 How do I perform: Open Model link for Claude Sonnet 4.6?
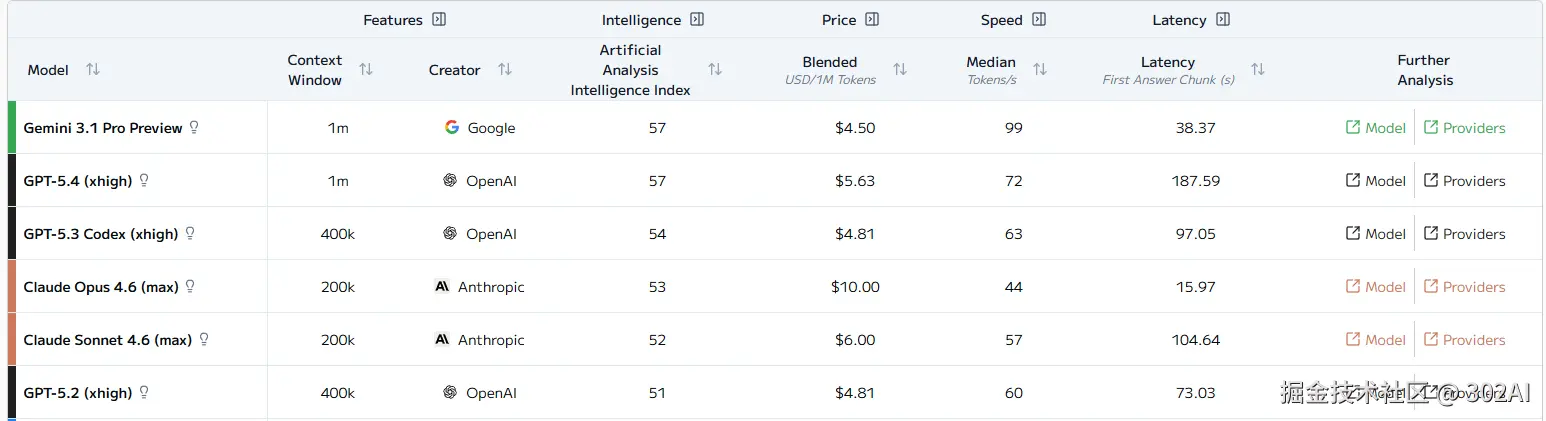[x=1375, y=340]
